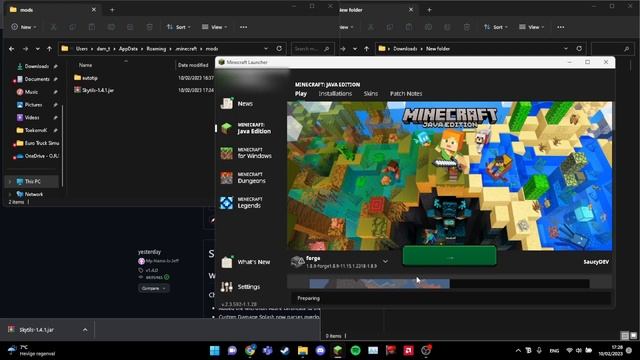The height and width of the screenshot is (360, 640).
Task: Switch to the Installations tab
Action: [x=335, y=93]
